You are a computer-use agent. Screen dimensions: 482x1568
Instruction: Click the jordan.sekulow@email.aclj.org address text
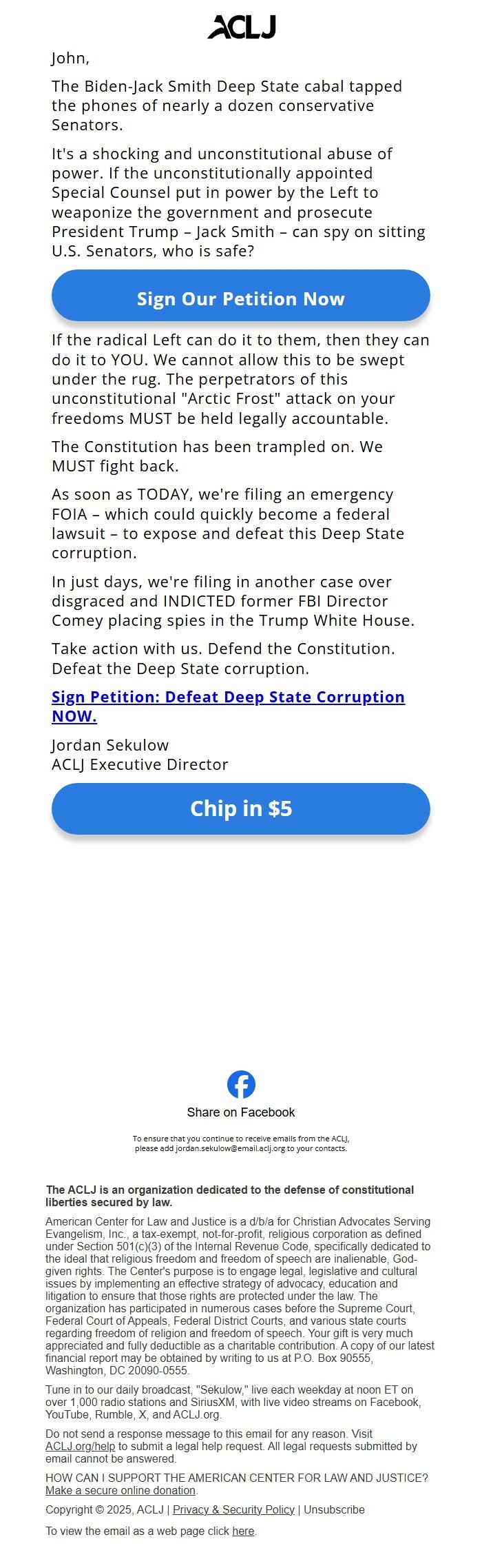coord(230,1148)
